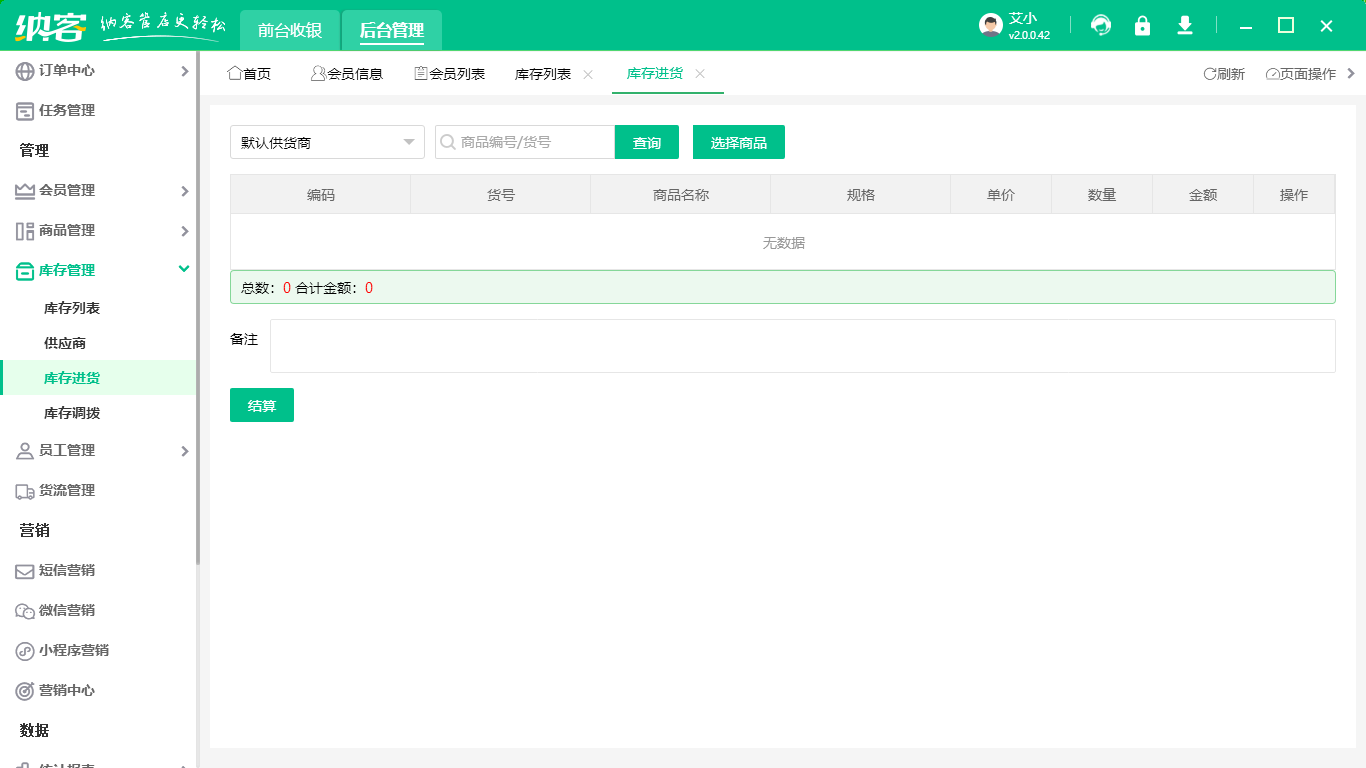Viewport: 1366px width, 768px height.
Task: Click the 查询 search button
Action: point(646,142)
